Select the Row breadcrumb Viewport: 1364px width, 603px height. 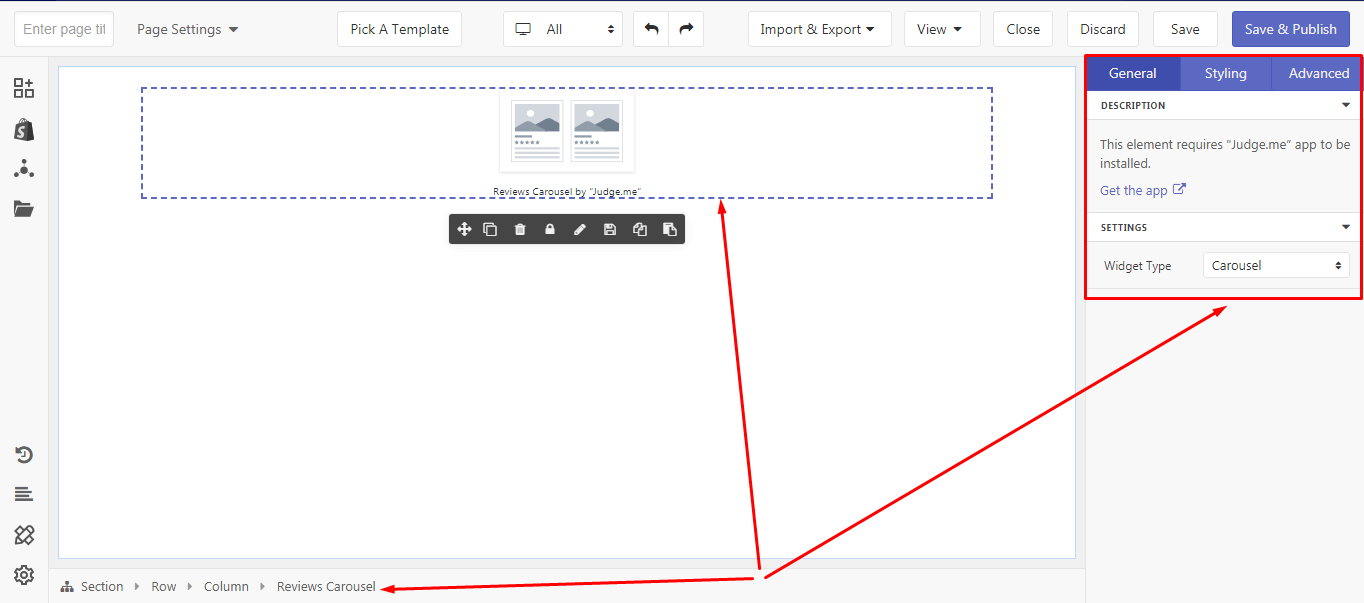point(164,587)
